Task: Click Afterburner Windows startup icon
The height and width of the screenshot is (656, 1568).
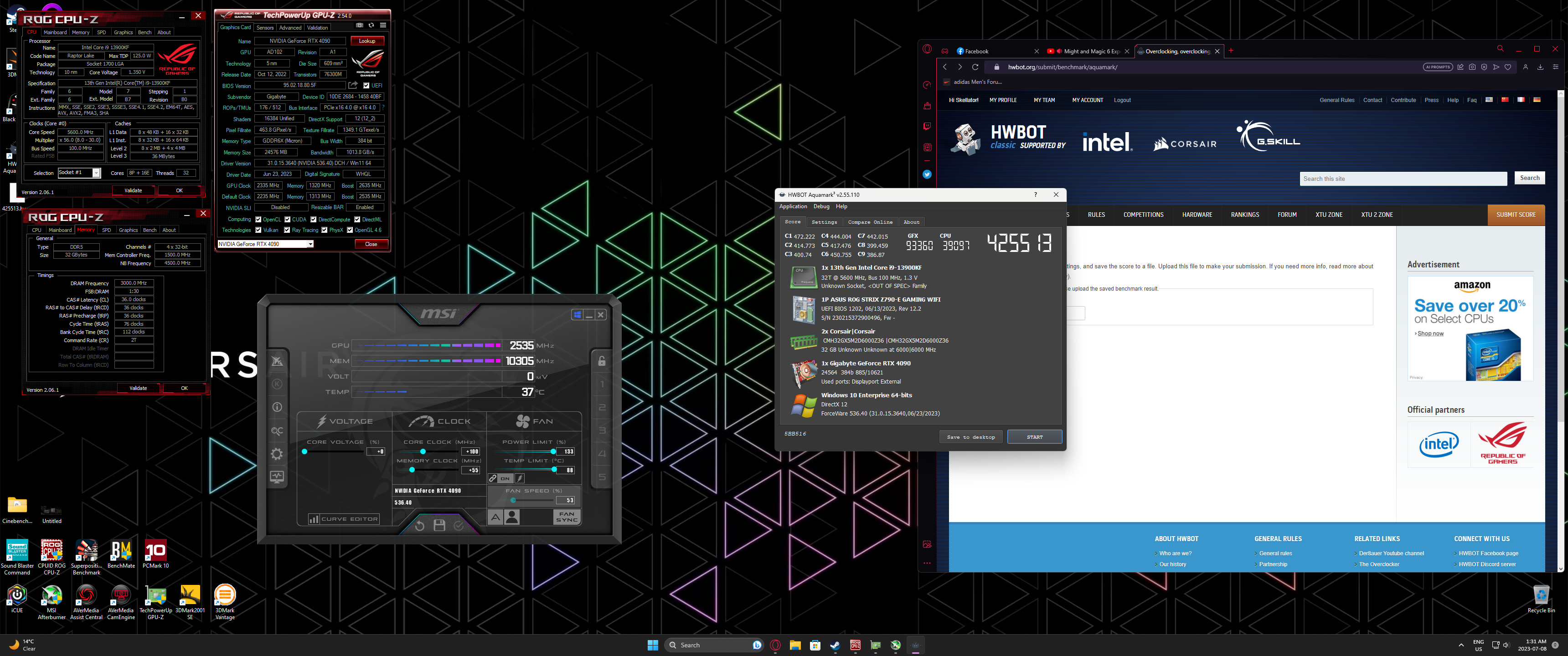Action: point(577,315)
